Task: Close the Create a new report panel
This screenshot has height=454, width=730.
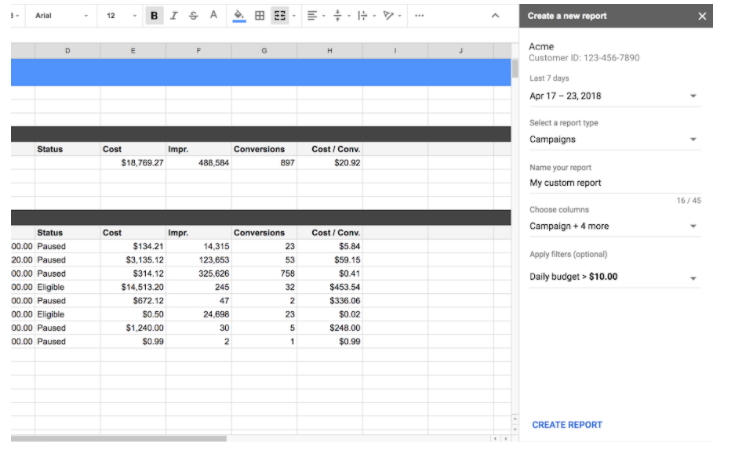Action: 702,16
